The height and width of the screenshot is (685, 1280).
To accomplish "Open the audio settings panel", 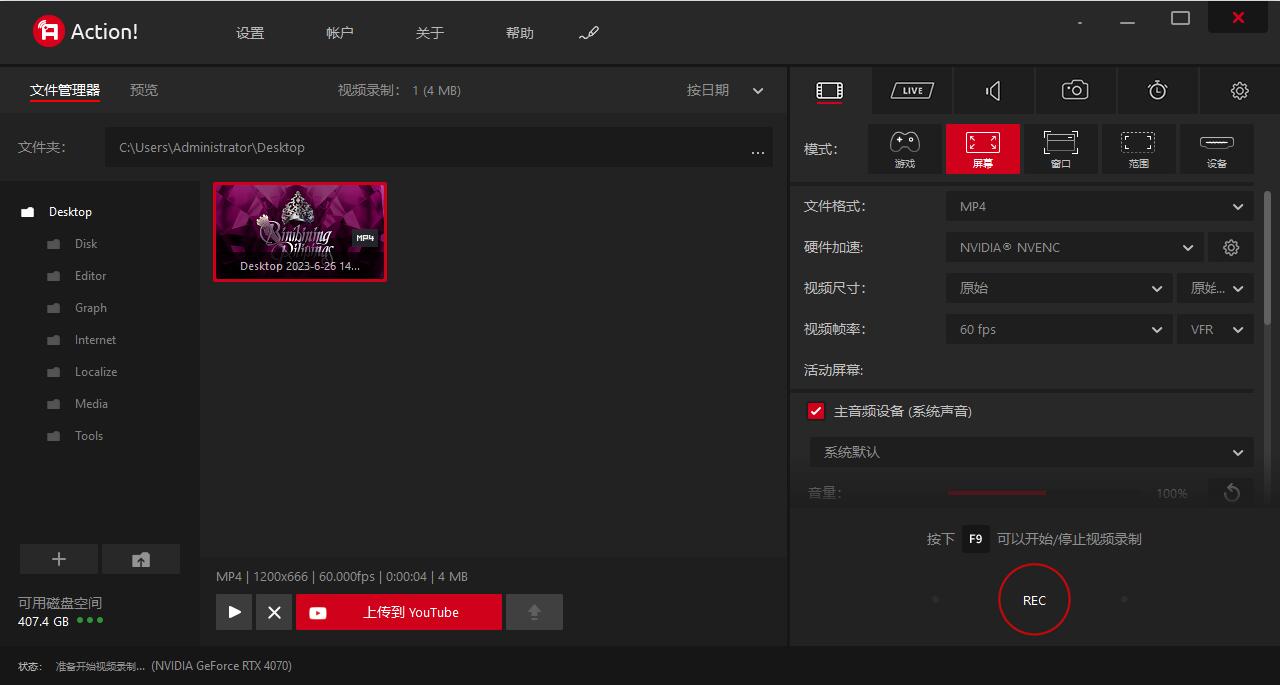I will [x=992, y=90].
